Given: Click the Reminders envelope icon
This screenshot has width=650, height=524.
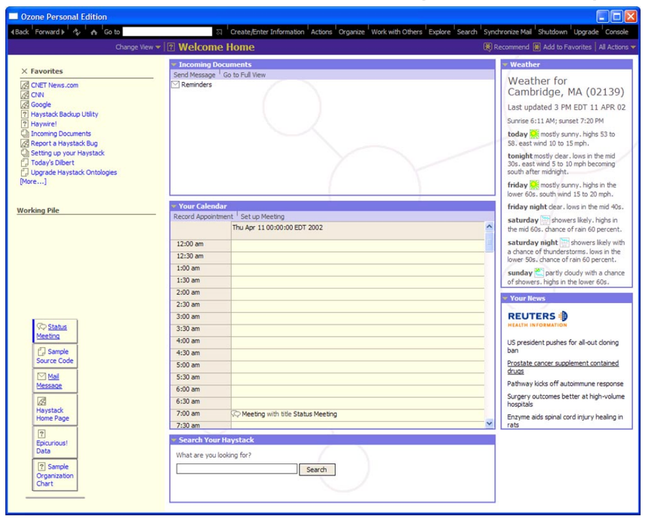Looking at the screenshot, I should [176, 85].
